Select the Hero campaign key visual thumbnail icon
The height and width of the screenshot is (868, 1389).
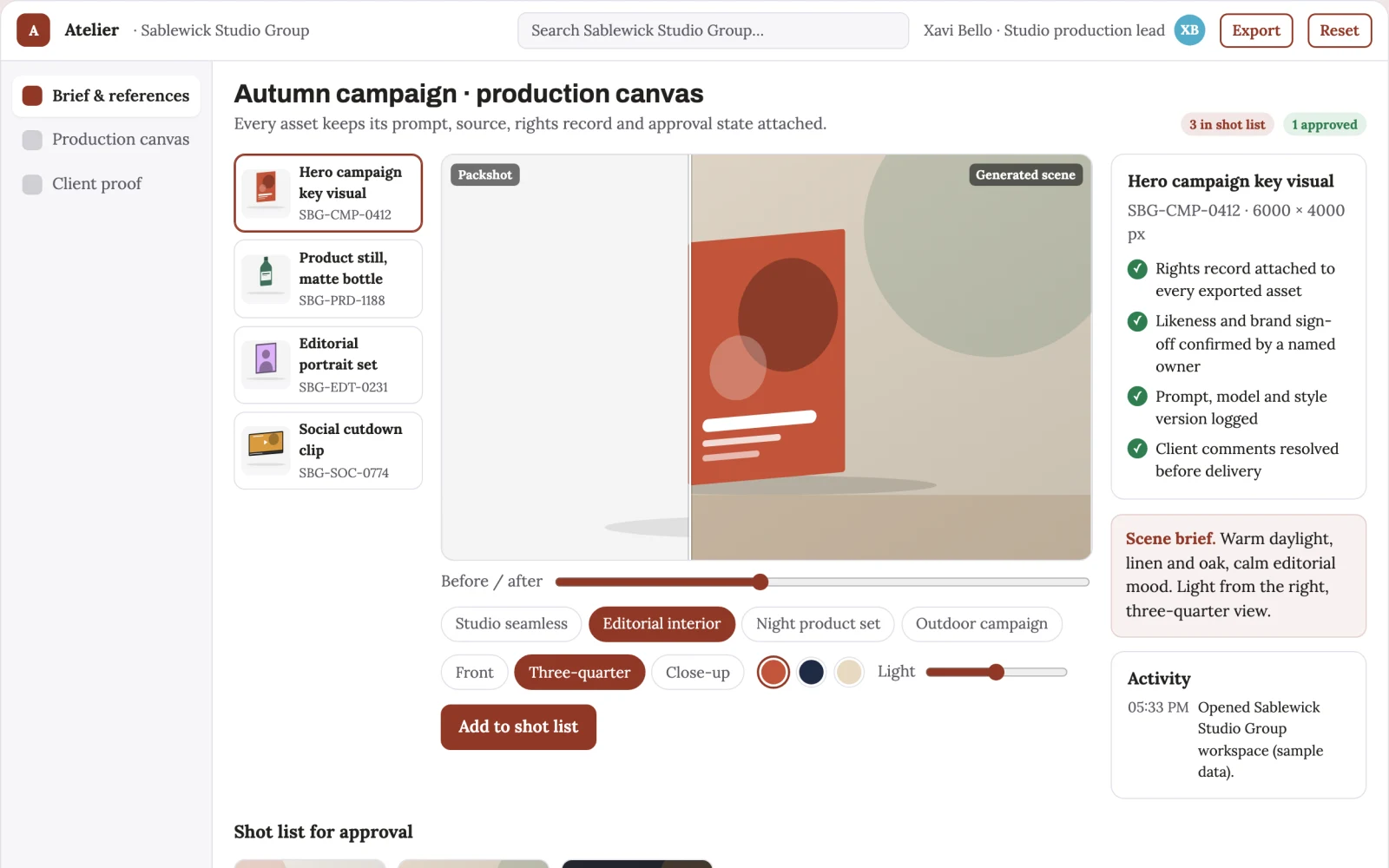tap(267, 193)
